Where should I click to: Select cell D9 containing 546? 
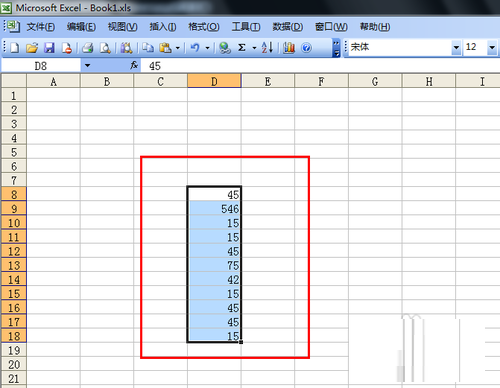click(214, 209)
